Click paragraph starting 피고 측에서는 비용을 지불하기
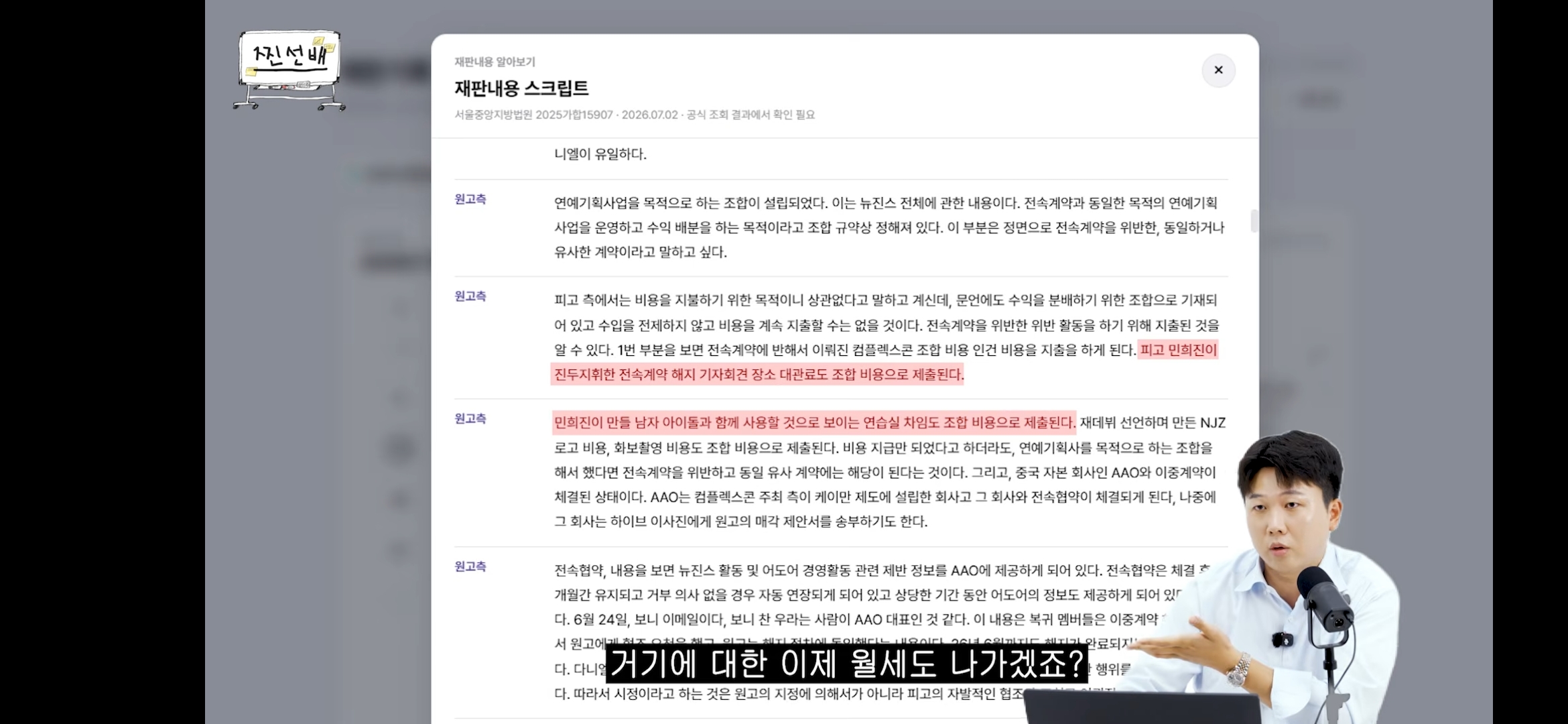Viewport: 1568px width, 724px height. (x=887, y=337)
